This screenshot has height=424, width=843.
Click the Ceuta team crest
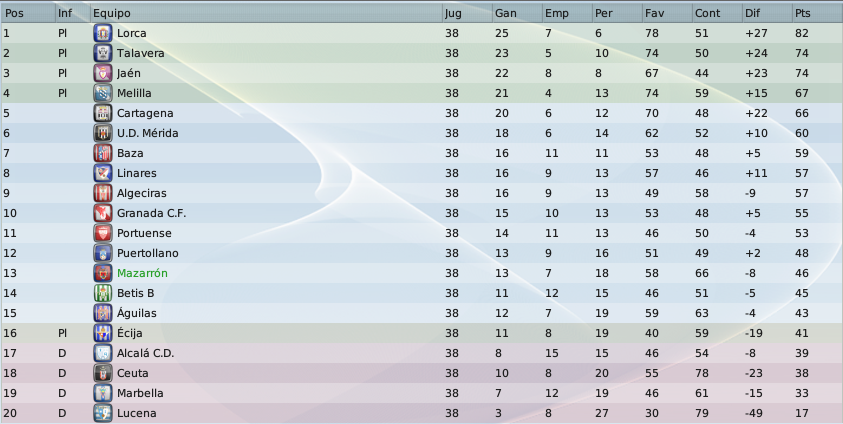coord(103,373)
